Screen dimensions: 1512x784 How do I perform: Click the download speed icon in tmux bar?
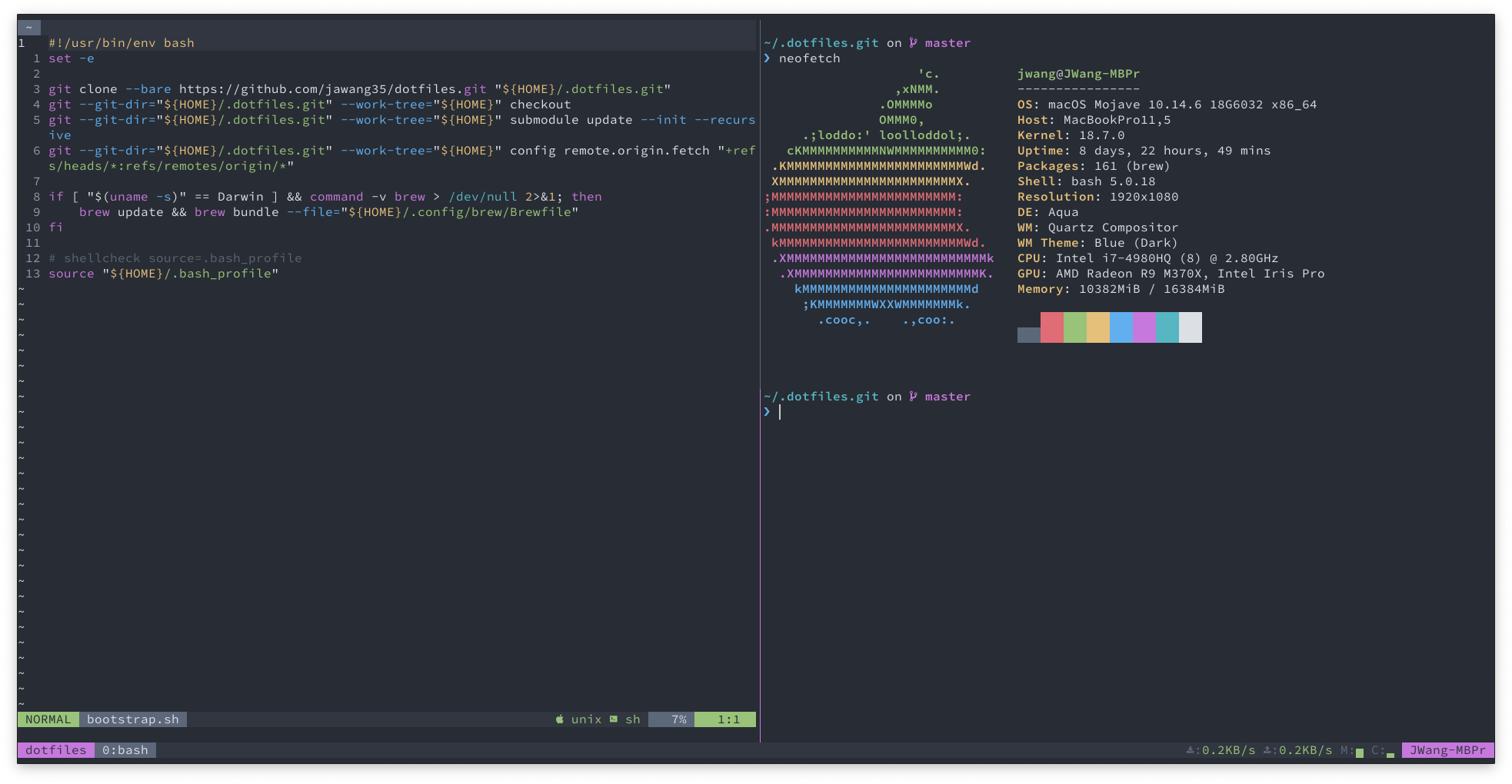(1190, 750)
